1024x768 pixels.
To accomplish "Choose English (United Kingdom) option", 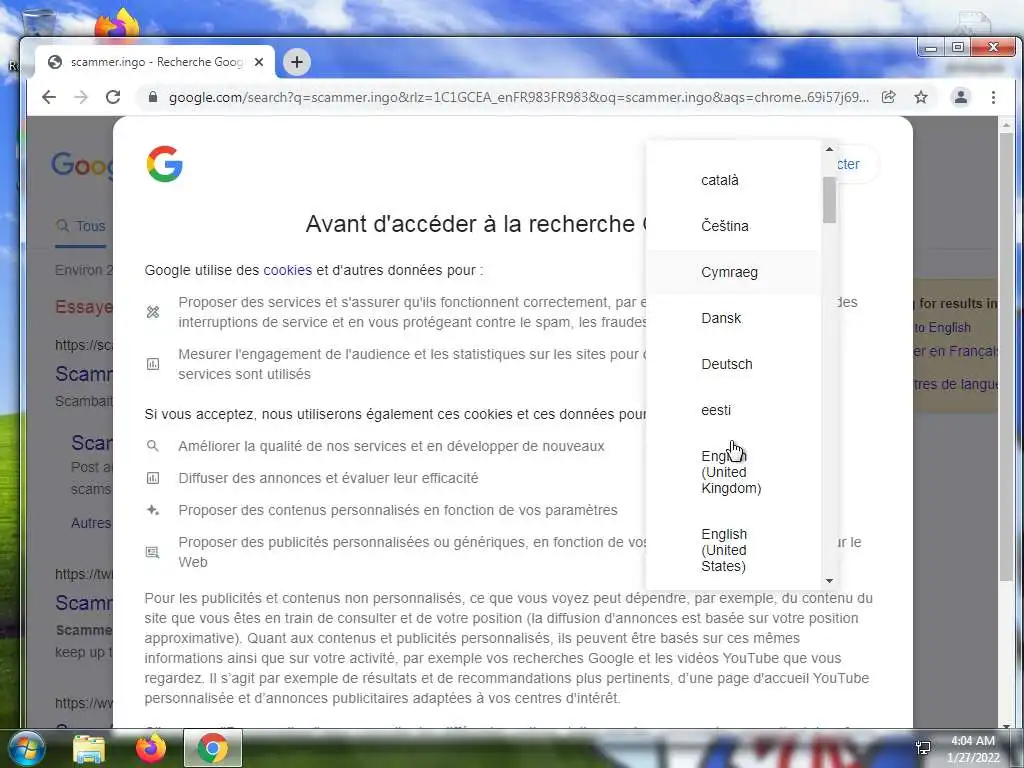I will [x=733, y=472].
